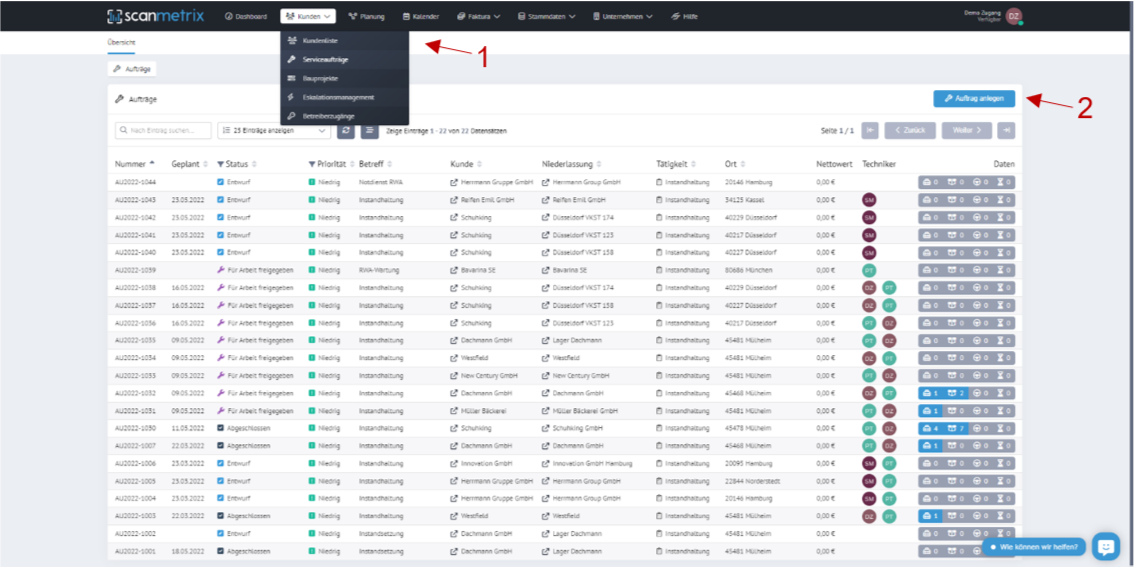The height and width of the screenshot is (567, 1134).
Task: Open the Dashboard page
Action: 246,16
